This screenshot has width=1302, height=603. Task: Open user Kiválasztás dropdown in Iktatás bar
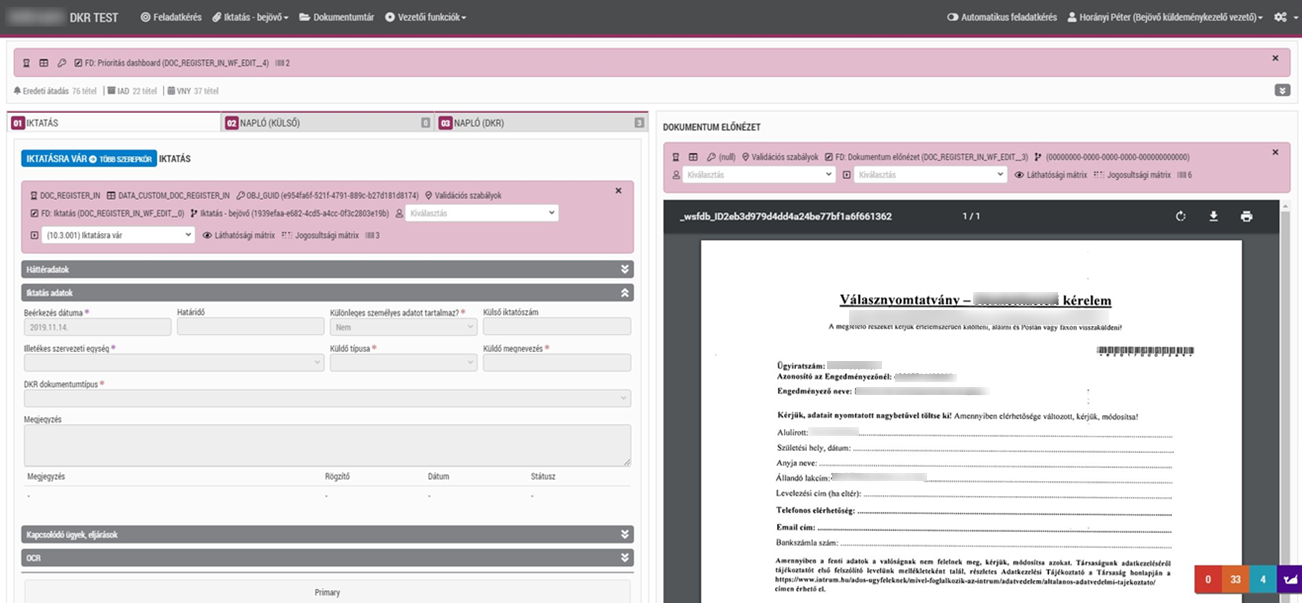tap(483, 213)
